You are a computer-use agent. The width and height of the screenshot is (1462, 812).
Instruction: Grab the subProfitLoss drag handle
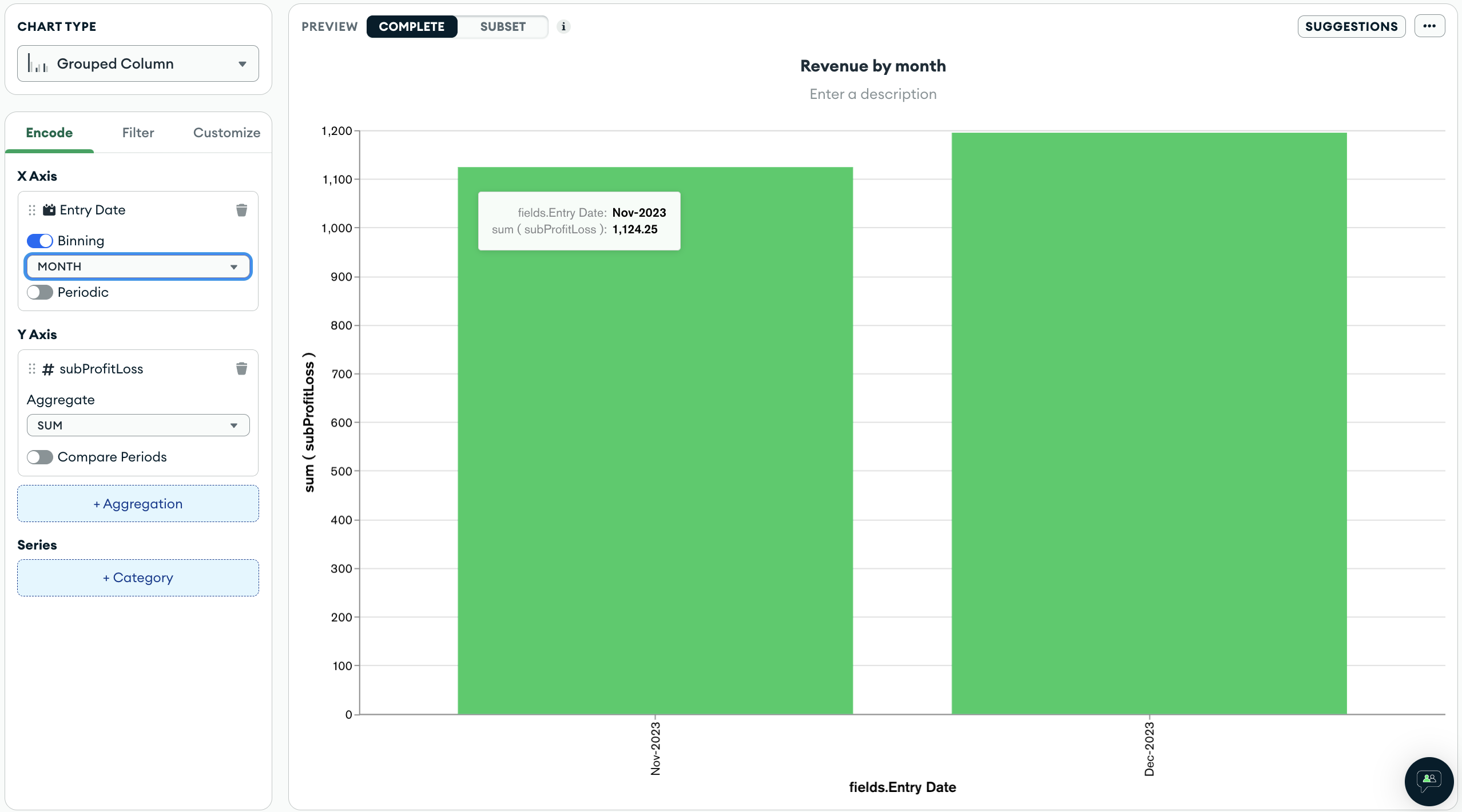coord(32,369)
